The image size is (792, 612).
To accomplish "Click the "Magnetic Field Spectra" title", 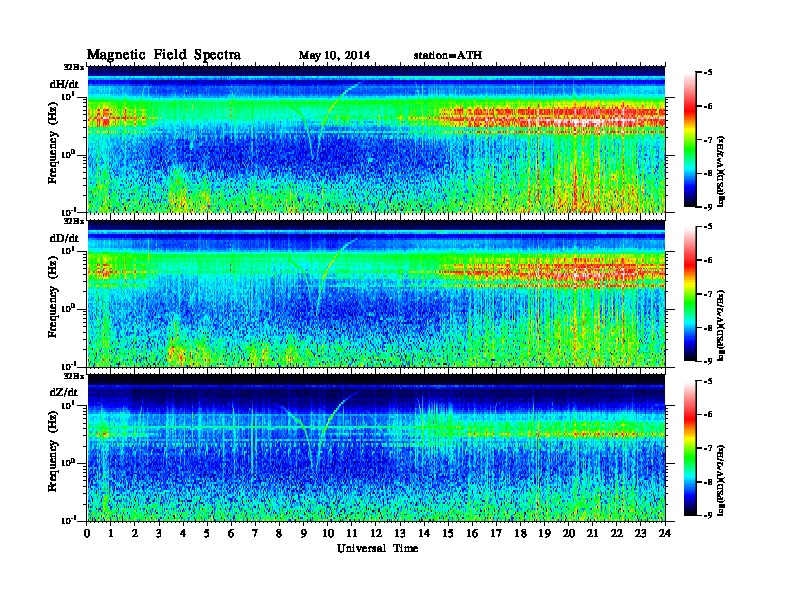I will 164,55.
